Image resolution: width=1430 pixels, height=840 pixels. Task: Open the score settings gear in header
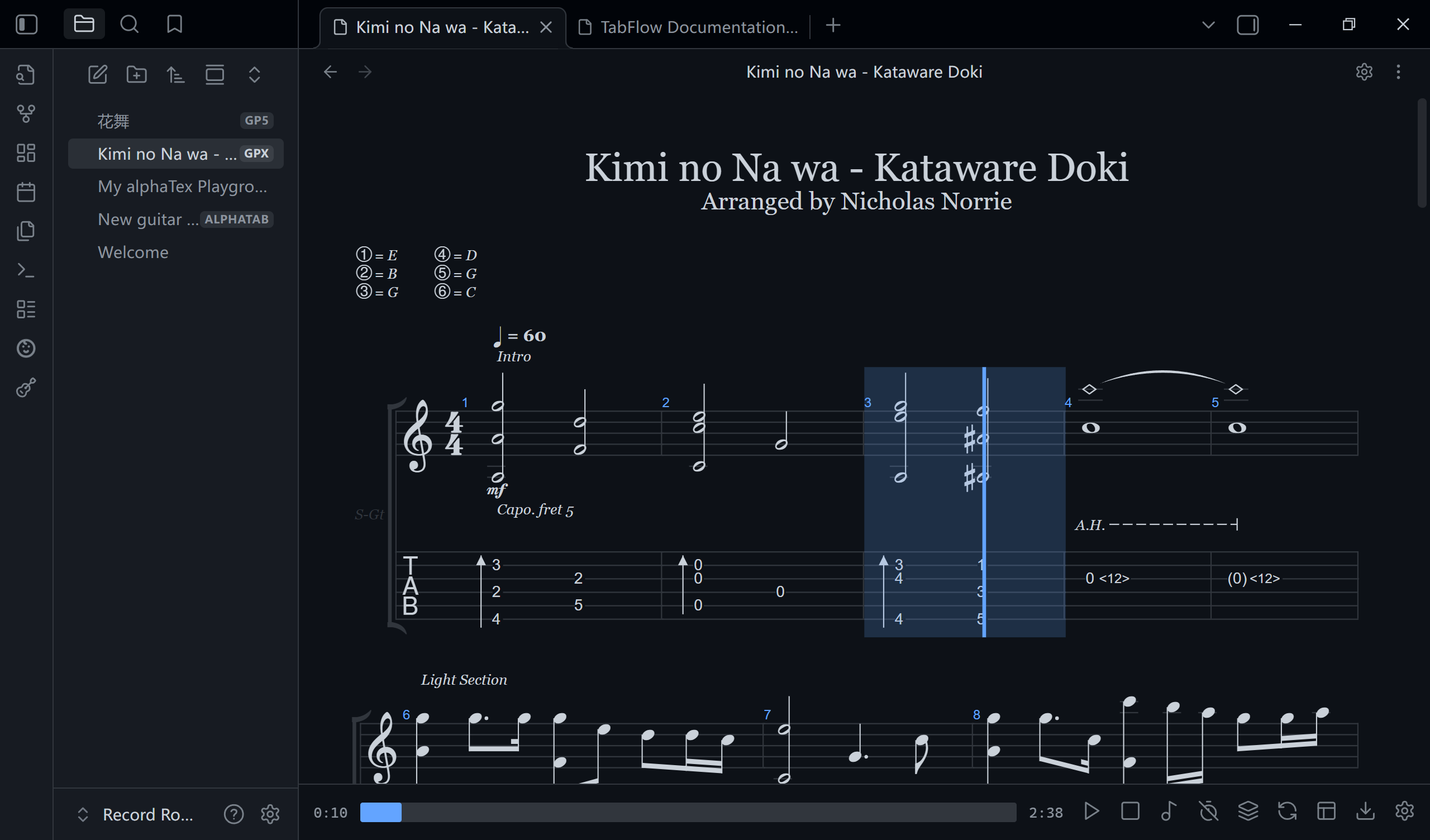1364,71
